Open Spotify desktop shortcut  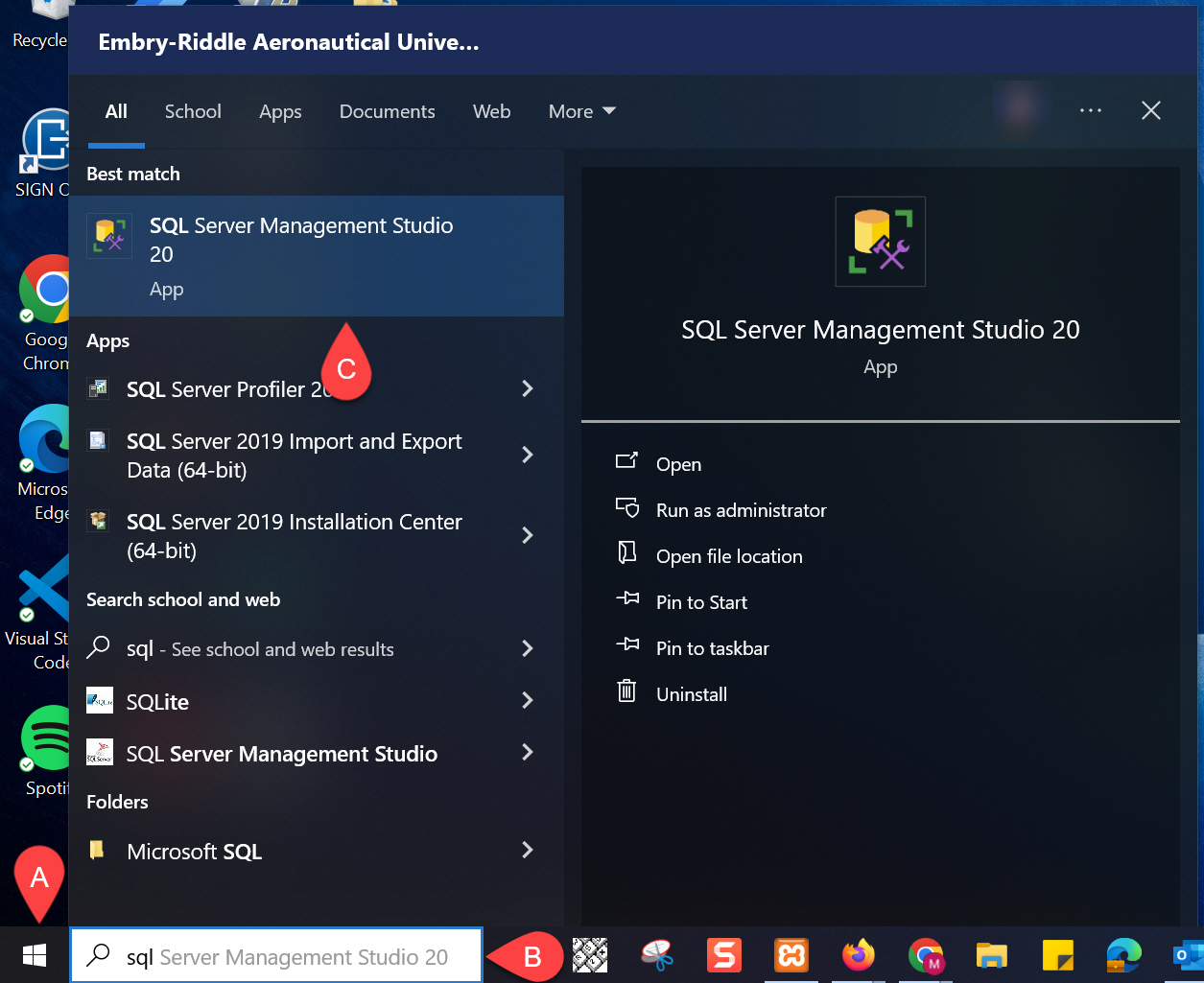(44, 752)
